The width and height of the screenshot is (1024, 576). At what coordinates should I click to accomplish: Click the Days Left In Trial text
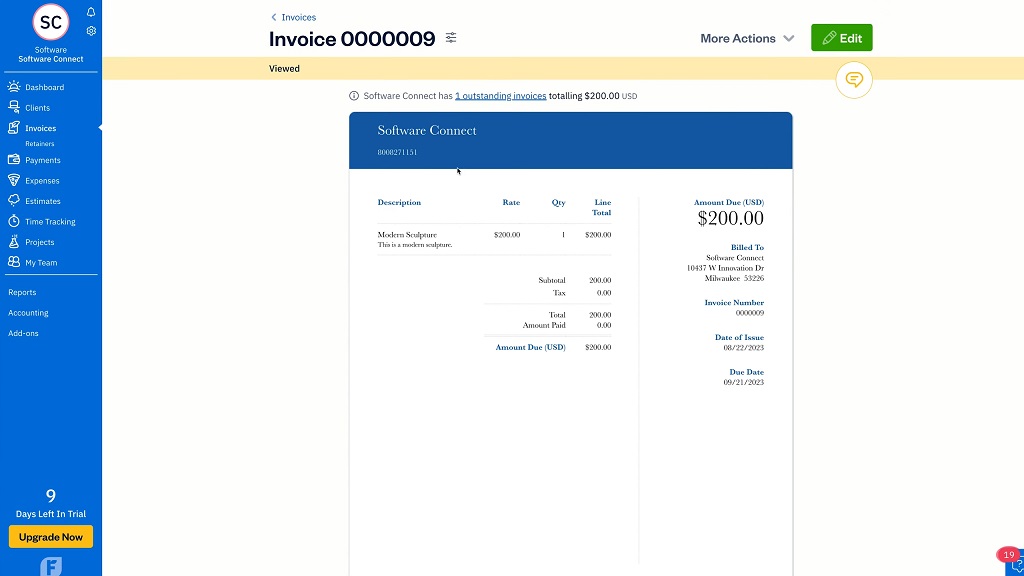pyautogui.click(x=51, y=514)
